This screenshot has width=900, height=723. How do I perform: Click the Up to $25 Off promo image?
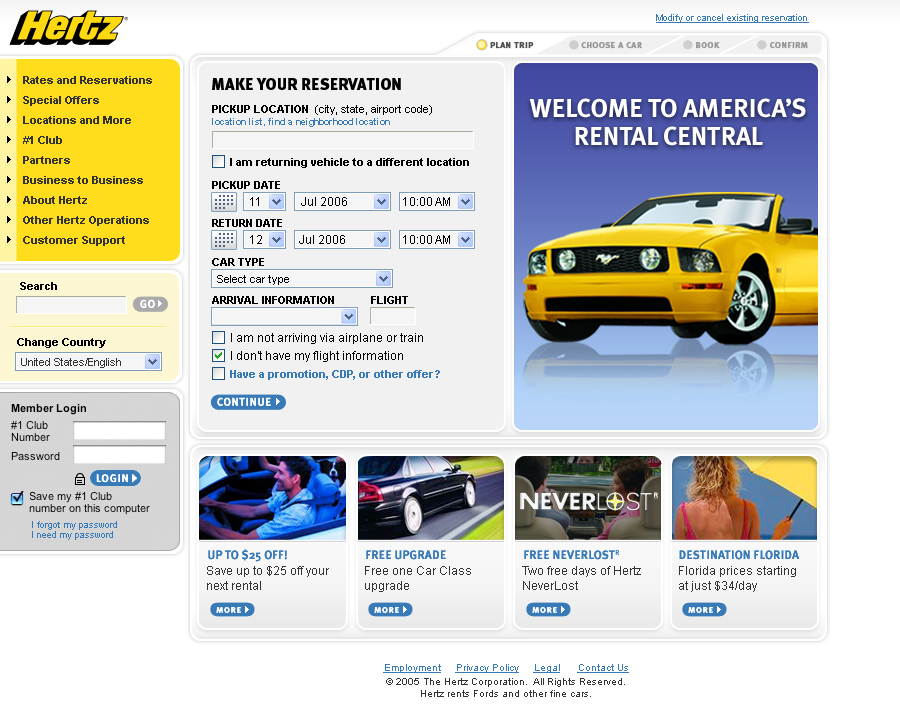point(273,498)
